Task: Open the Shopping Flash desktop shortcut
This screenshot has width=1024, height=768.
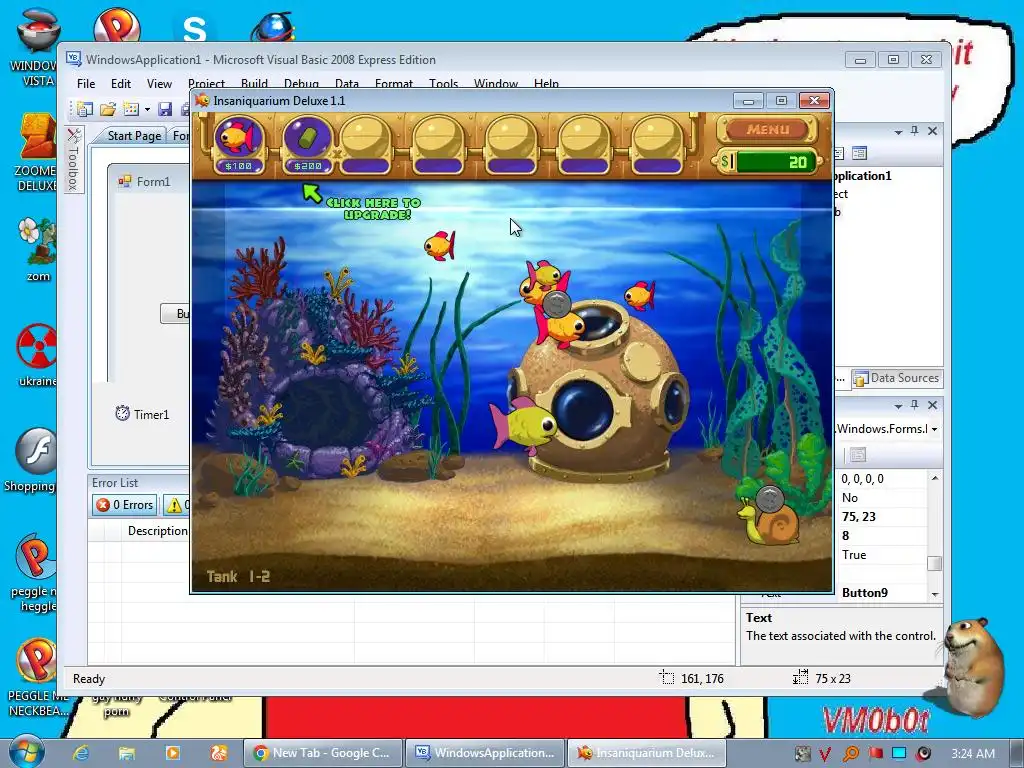Action: (x=34, y=460)
